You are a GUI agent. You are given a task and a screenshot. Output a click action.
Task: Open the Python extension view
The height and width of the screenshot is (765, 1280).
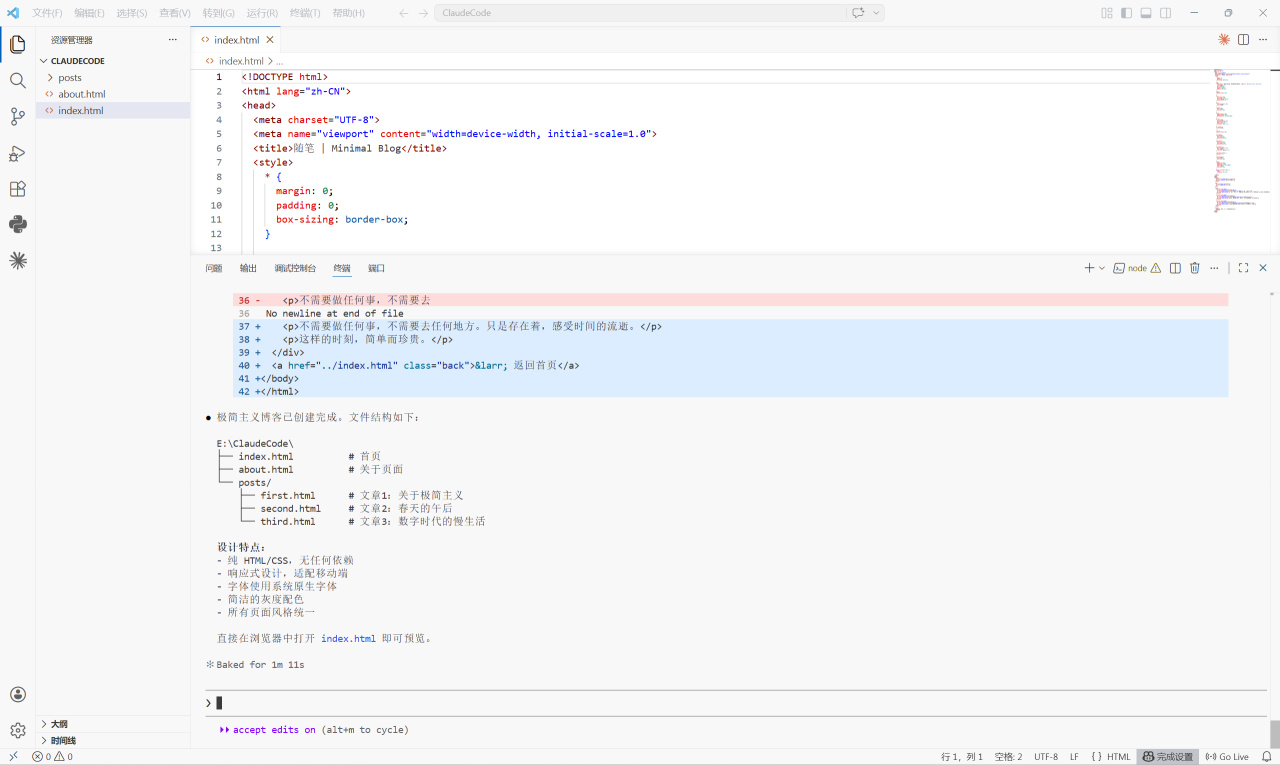tap(17, 224)
